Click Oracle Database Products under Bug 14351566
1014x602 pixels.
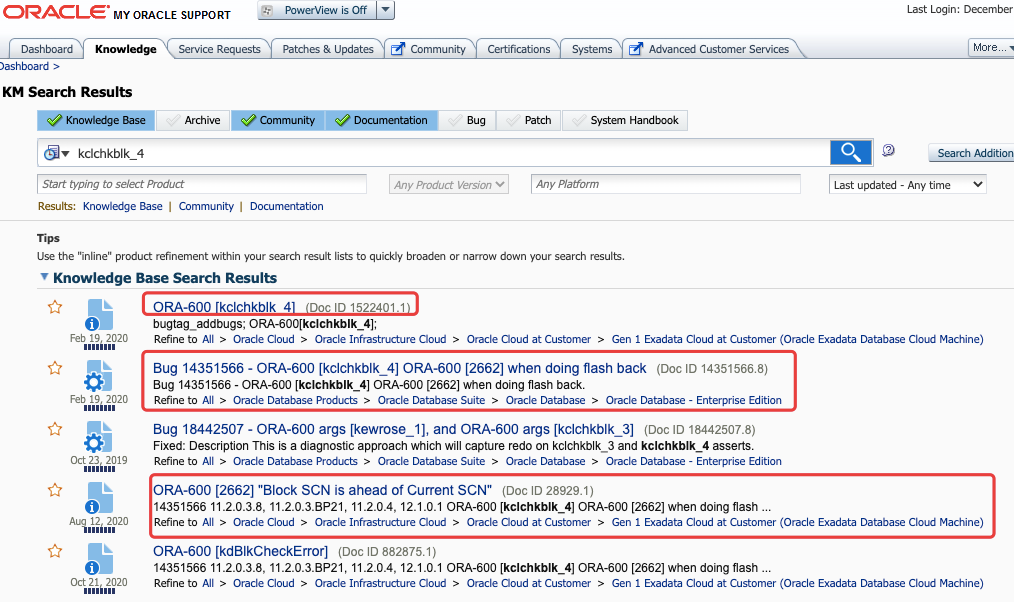tap(295, 400)
